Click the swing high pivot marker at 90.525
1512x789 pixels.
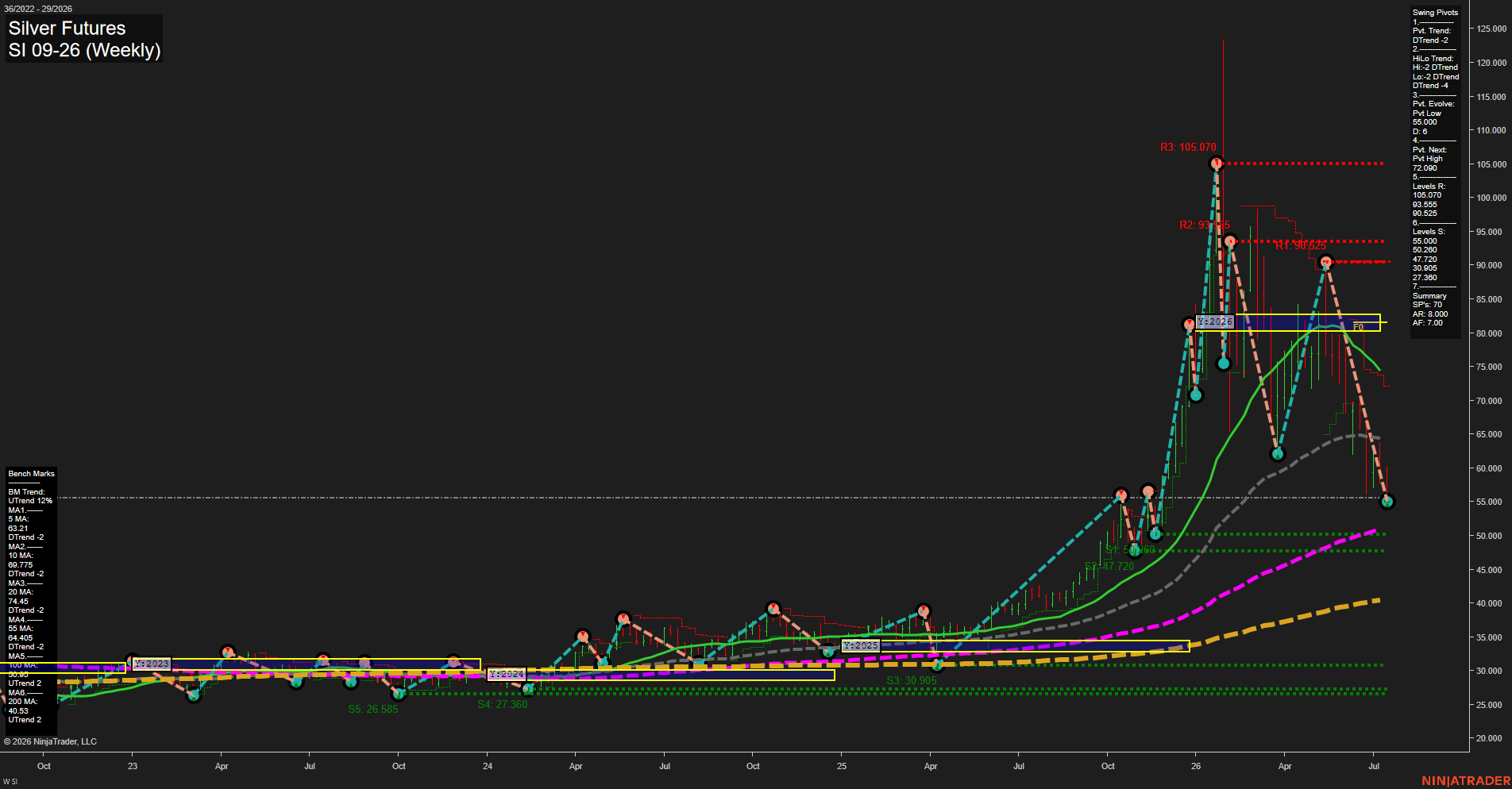[x=1325, y=262]
